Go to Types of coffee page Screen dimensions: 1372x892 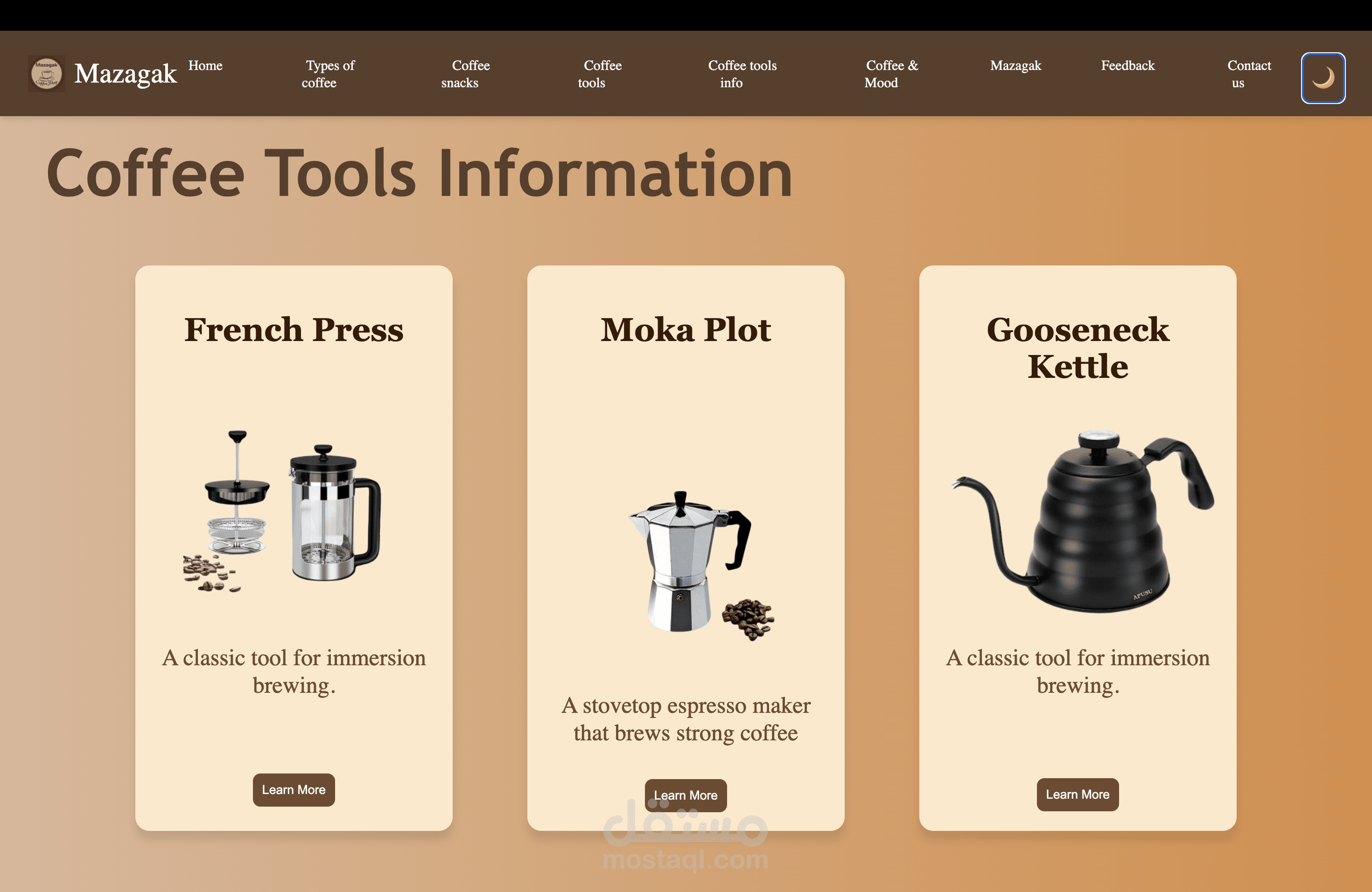tap(329, 74)
